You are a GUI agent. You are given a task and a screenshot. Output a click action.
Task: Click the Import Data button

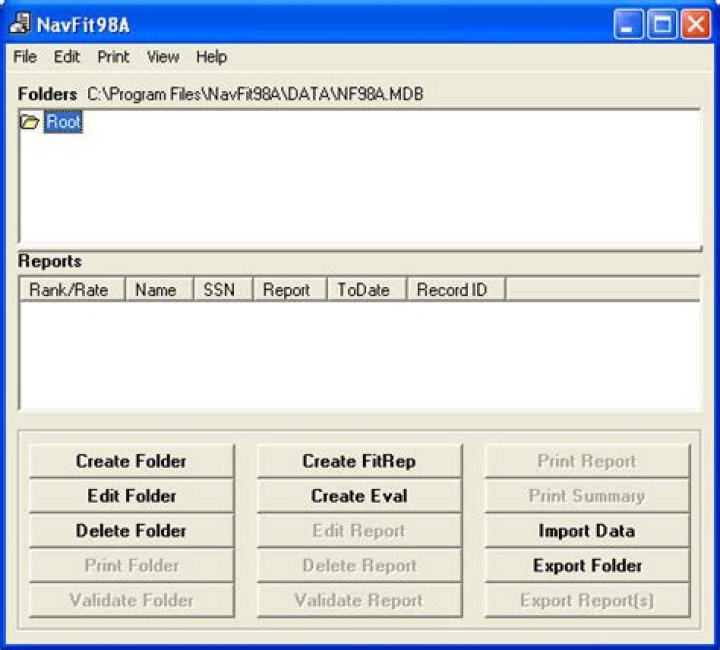pyautogui.click(x=587, y=531)
